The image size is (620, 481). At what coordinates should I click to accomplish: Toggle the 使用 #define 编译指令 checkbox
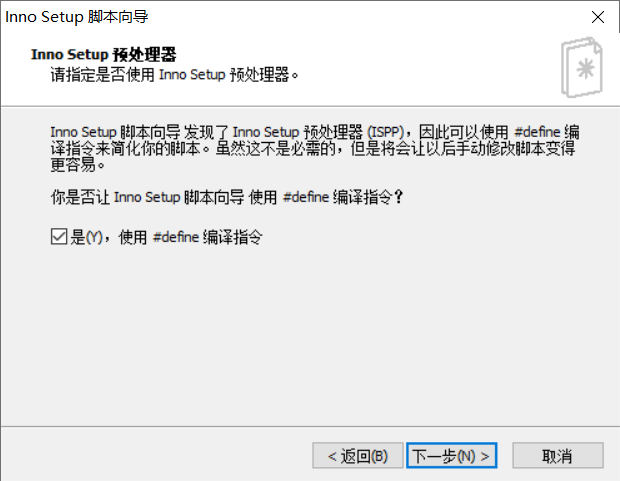pyautogui.click(x=59, y=237)
